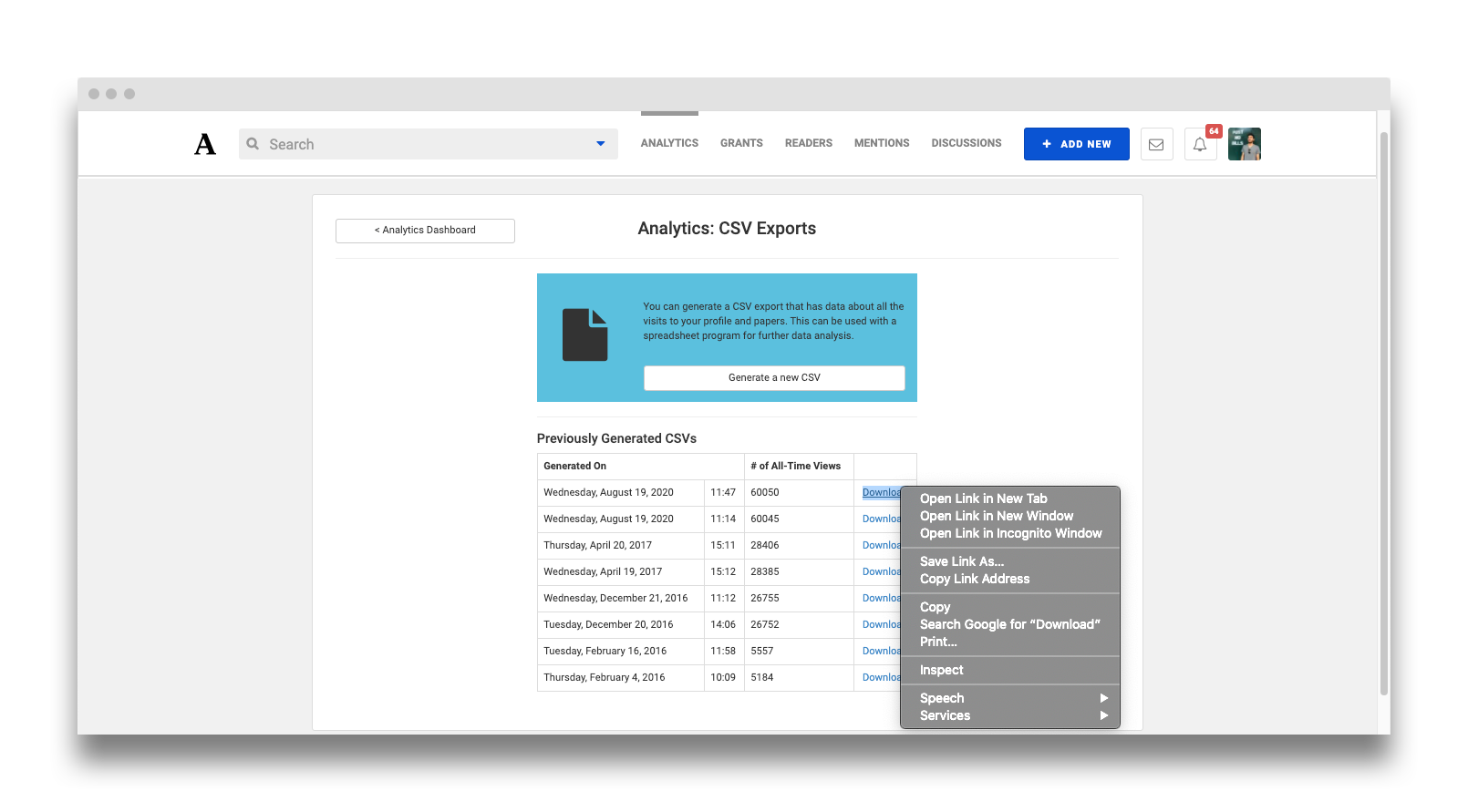Open the Readers tab
1468x812 pixels.
(x=808, y=143)
